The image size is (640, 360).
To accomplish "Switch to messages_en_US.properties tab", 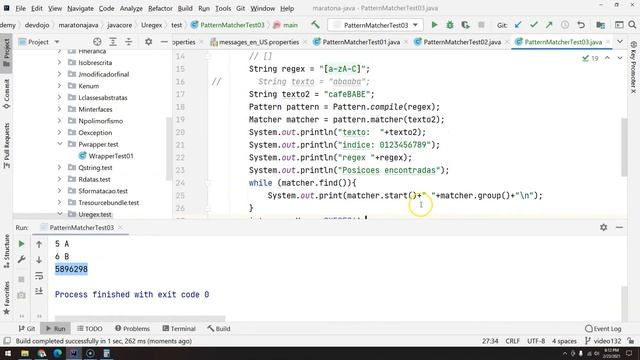I will tap(258, 42).
